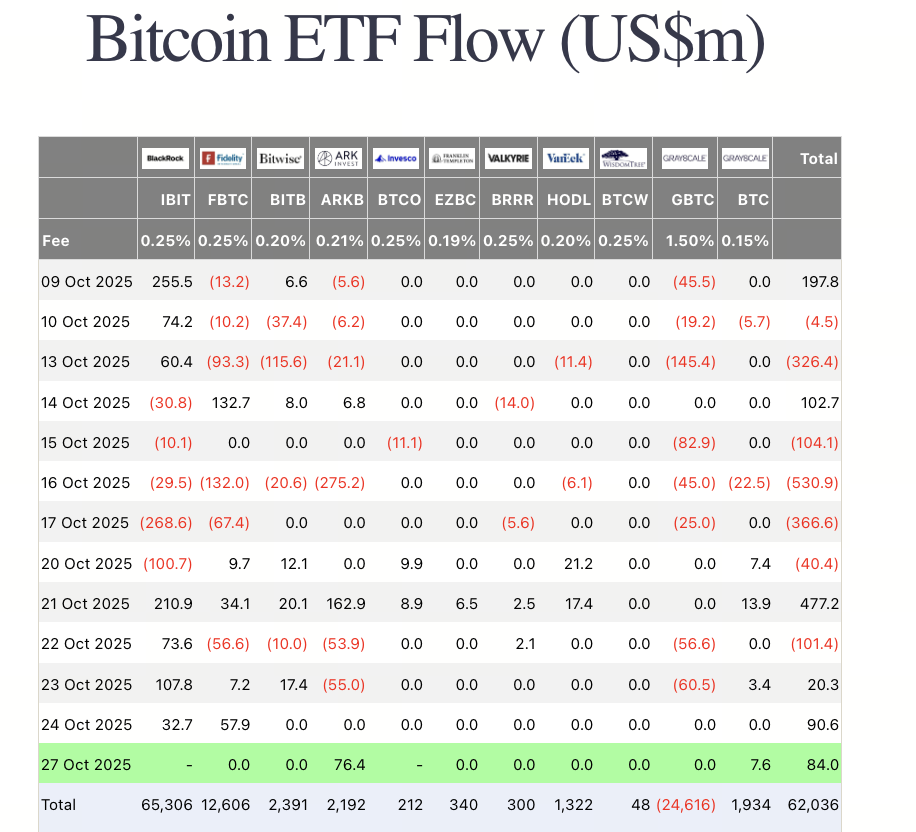Click the Valkyrie logo in header
This screenshot has width=916, height=832.
pyautogui.click(x=509, y=158)
